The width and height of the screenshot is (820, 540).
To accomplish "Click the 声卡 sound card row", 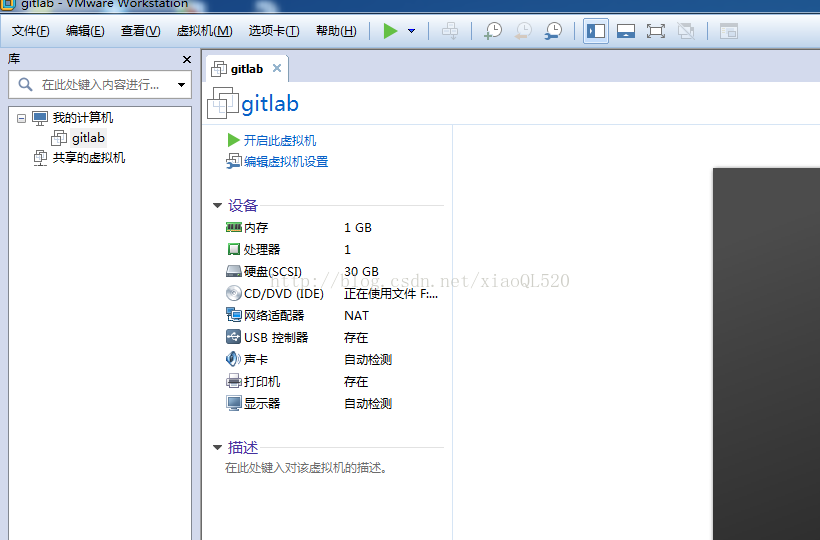I will [x=334, y=360].
